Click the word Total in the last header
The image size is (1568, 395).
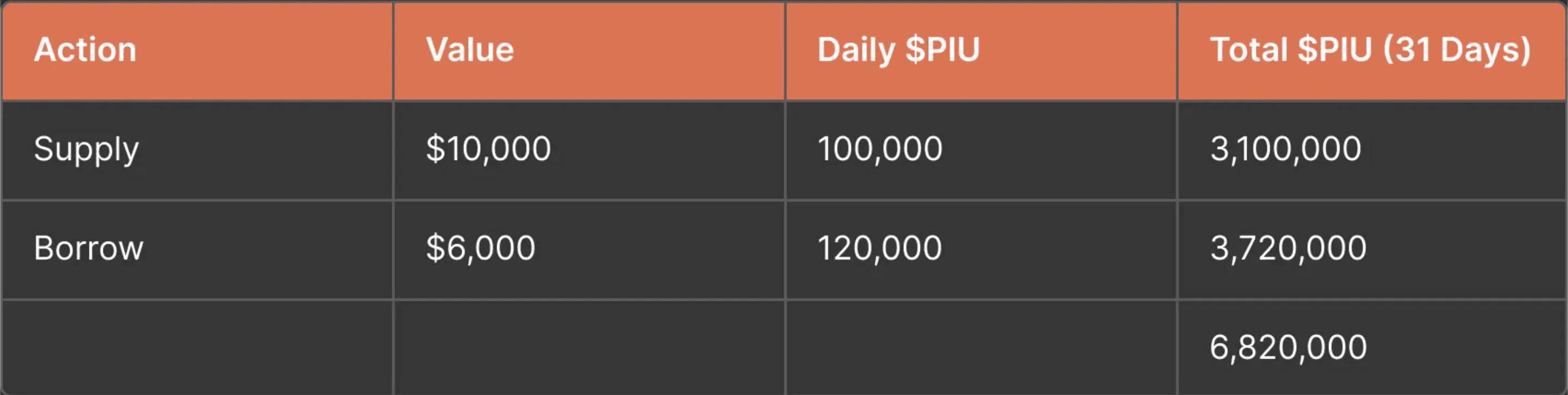pos(1248,50)
